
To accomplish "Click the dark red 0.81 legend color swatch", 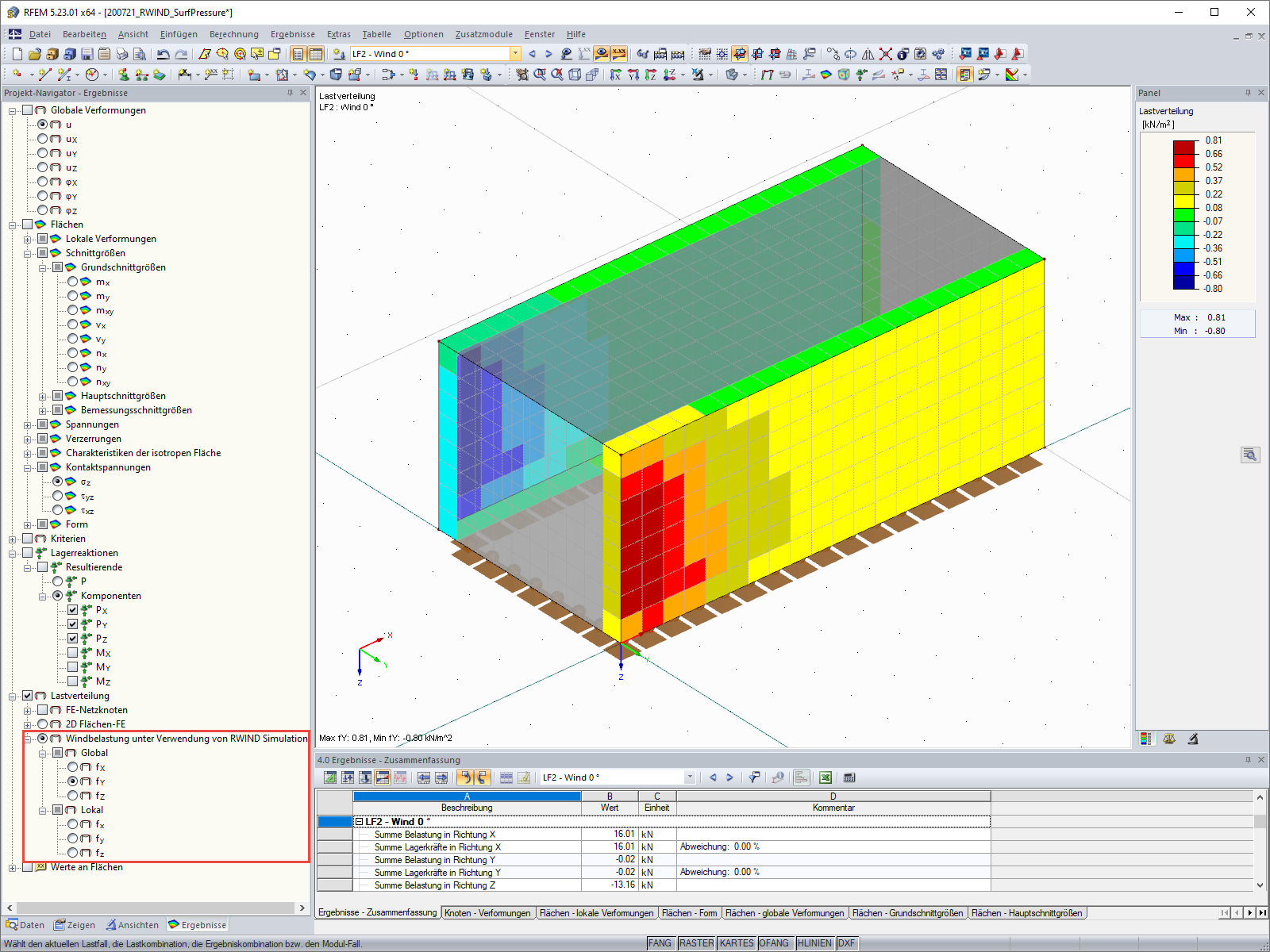I will pos(1184,148).
